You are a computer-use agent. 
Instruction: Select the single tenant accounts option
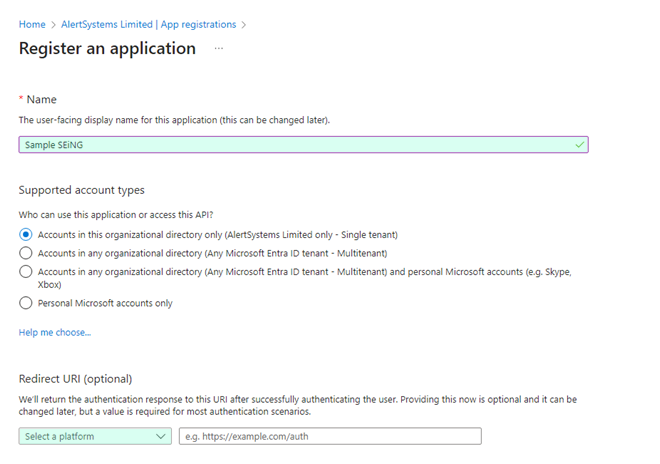pos(26,234)
